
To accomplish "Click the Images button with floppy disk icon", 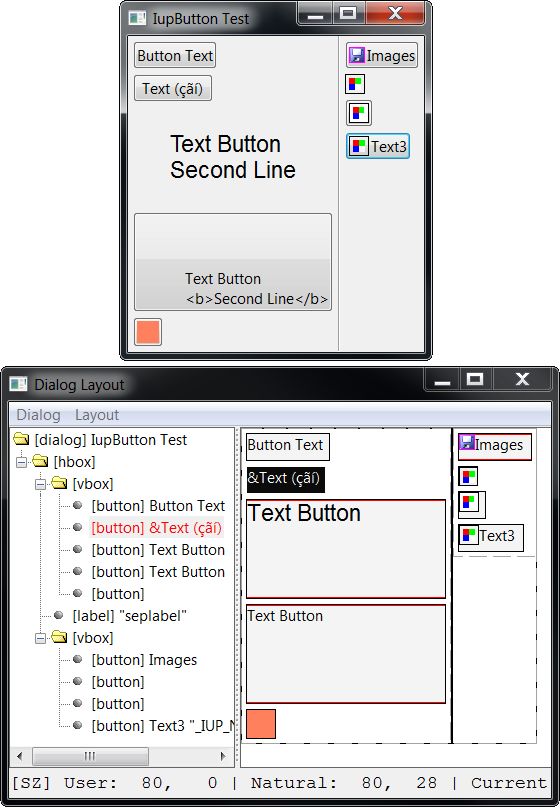I will point(382,55).
